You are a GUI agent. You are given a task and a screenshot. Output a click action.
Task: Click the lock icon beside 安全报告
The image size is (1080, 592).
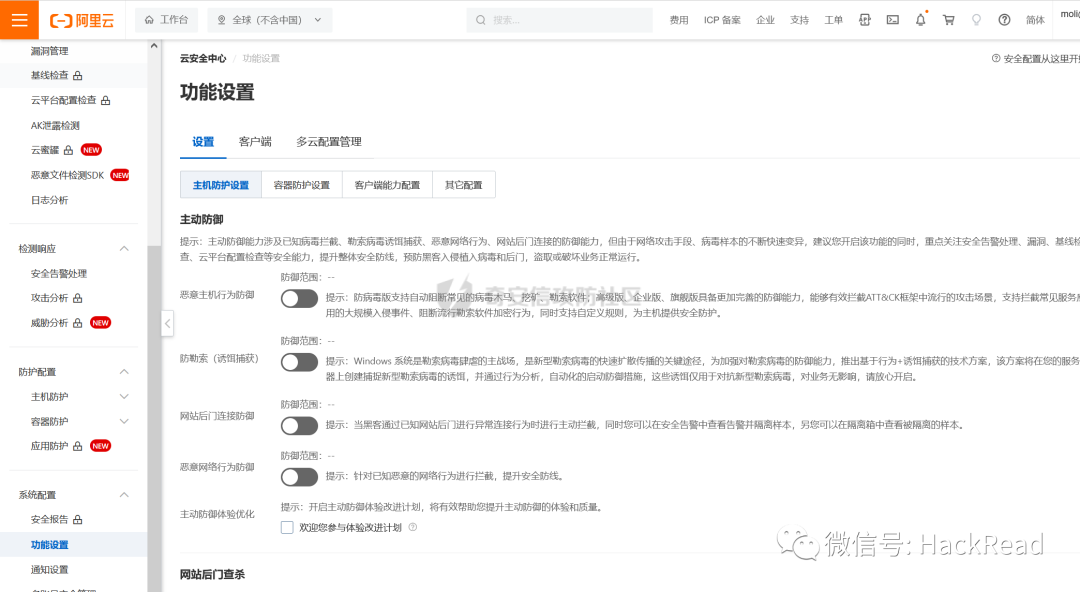78,520
